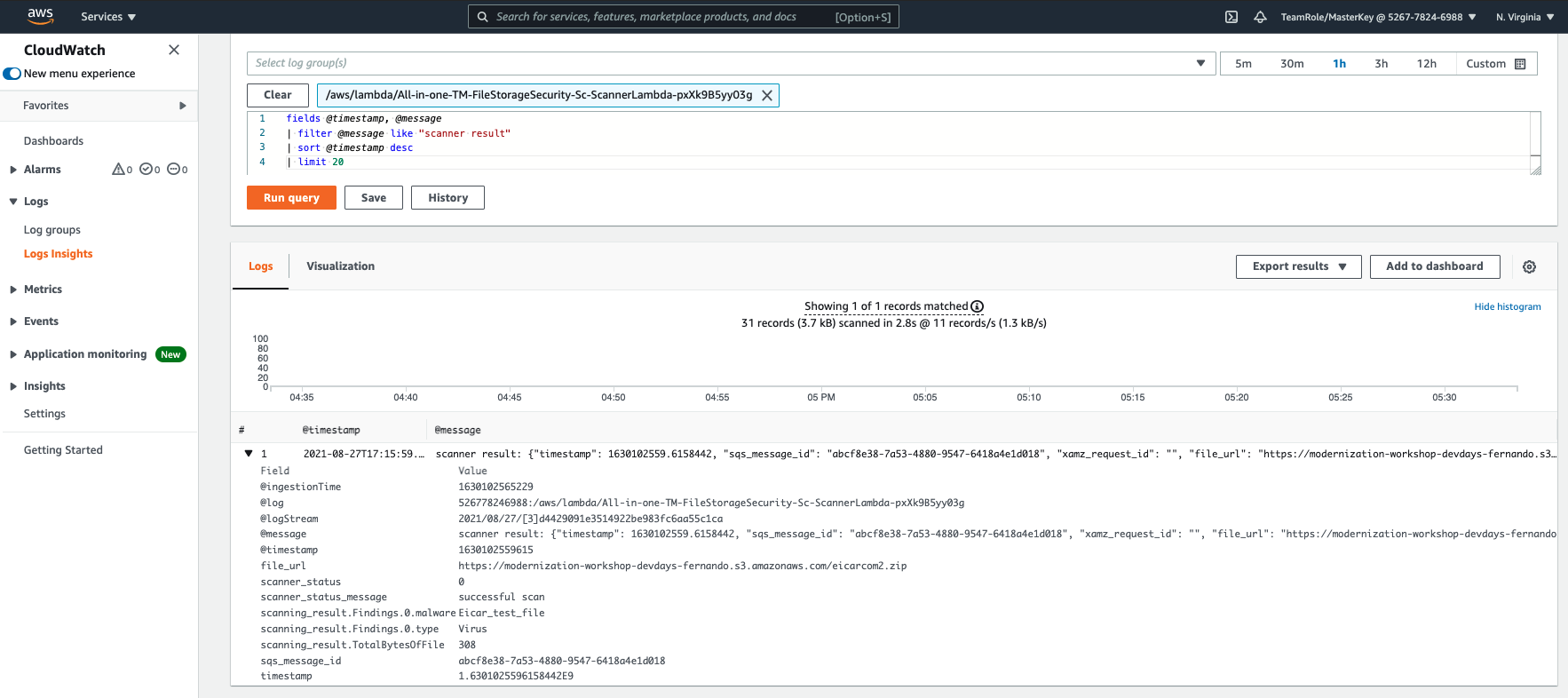Select the file_url value eicarcom2.zip
1568x698 pixels.
(682, 566)
